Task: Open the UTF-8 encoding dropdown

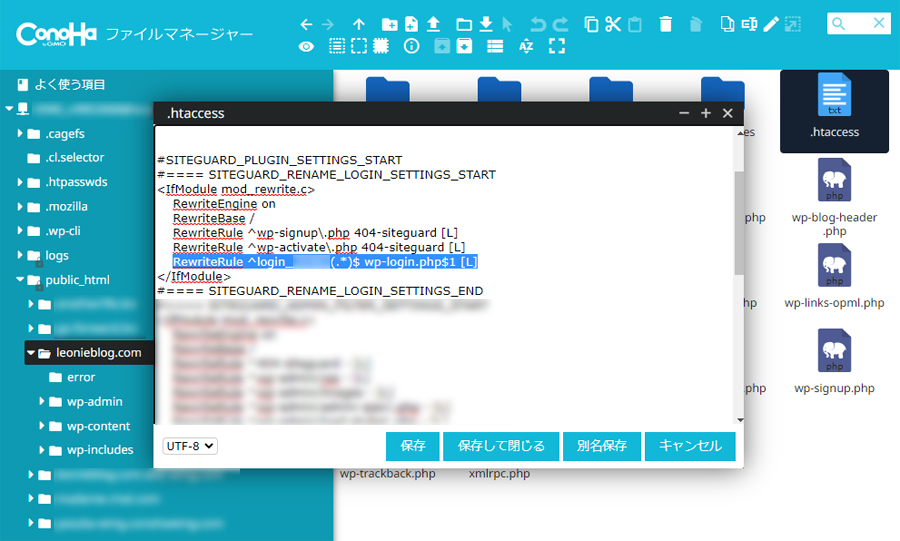Action: (x=190, y=446)
